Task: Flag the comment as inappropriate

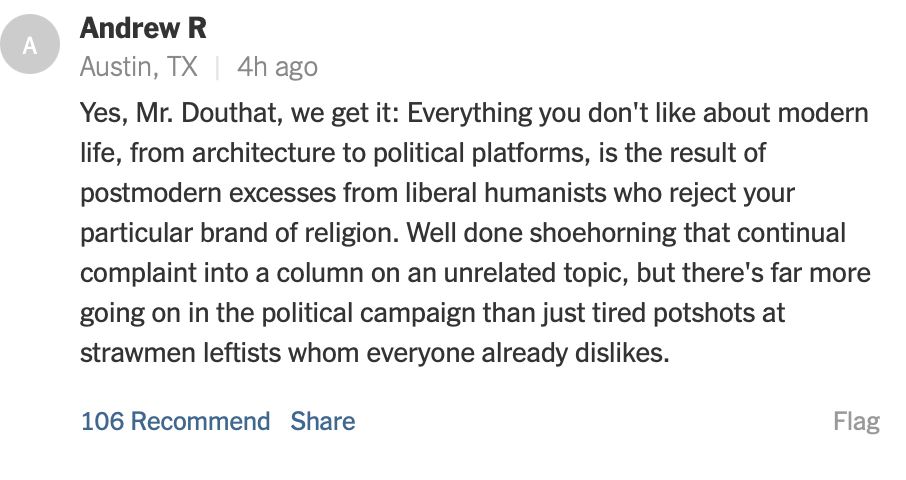Action: [856, 421]
